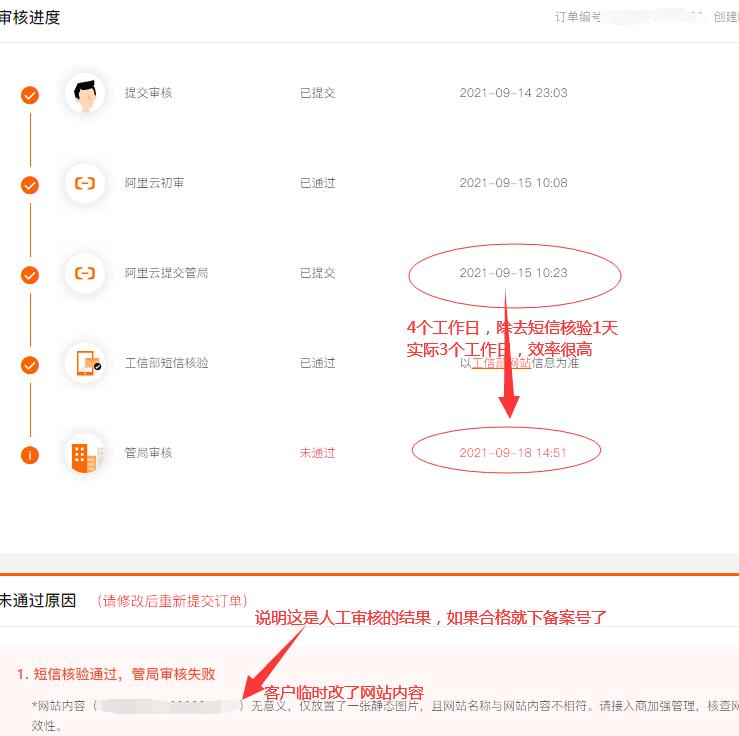Click the phone icon for 工信部短信核验
This screenshot has width=739, height=736.
coord(85,363)
